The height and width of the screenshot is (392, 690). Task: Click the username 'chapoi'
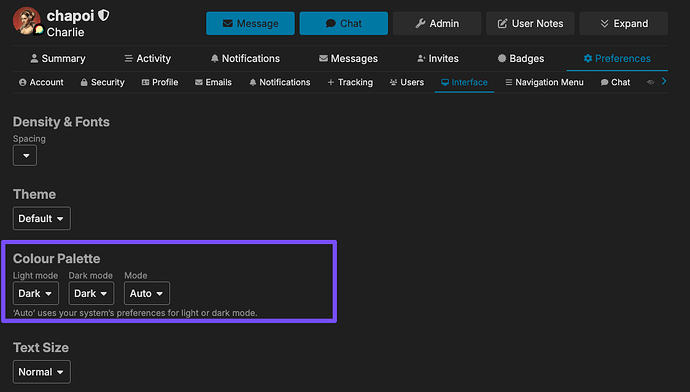70,16
